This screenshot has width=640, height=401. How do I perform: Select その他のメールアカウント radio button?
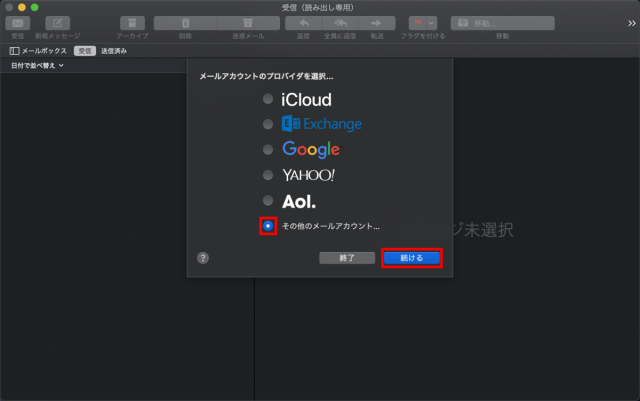pos(267,226)
